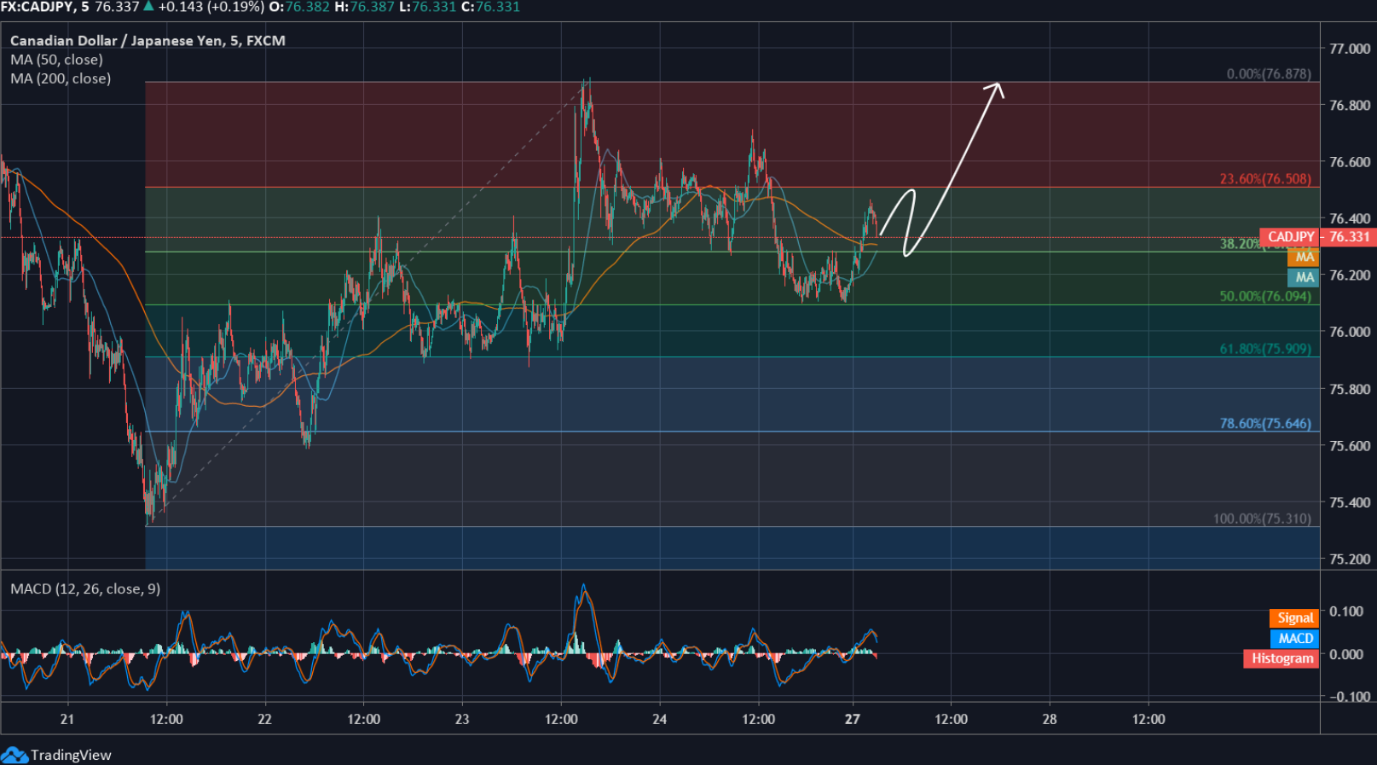
Task: Select the blue MACD label tag
Action: (x=1294, y=638)
